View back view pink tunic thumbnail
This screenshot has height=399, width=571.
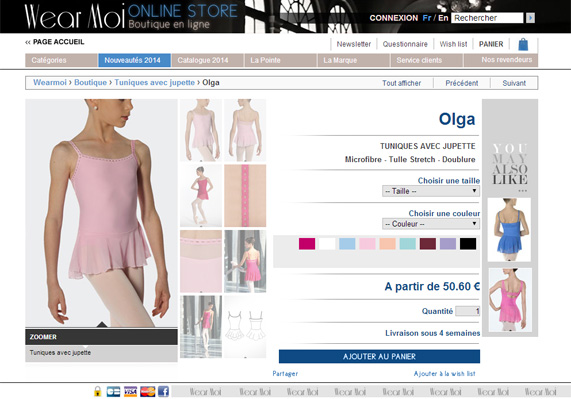245,130
